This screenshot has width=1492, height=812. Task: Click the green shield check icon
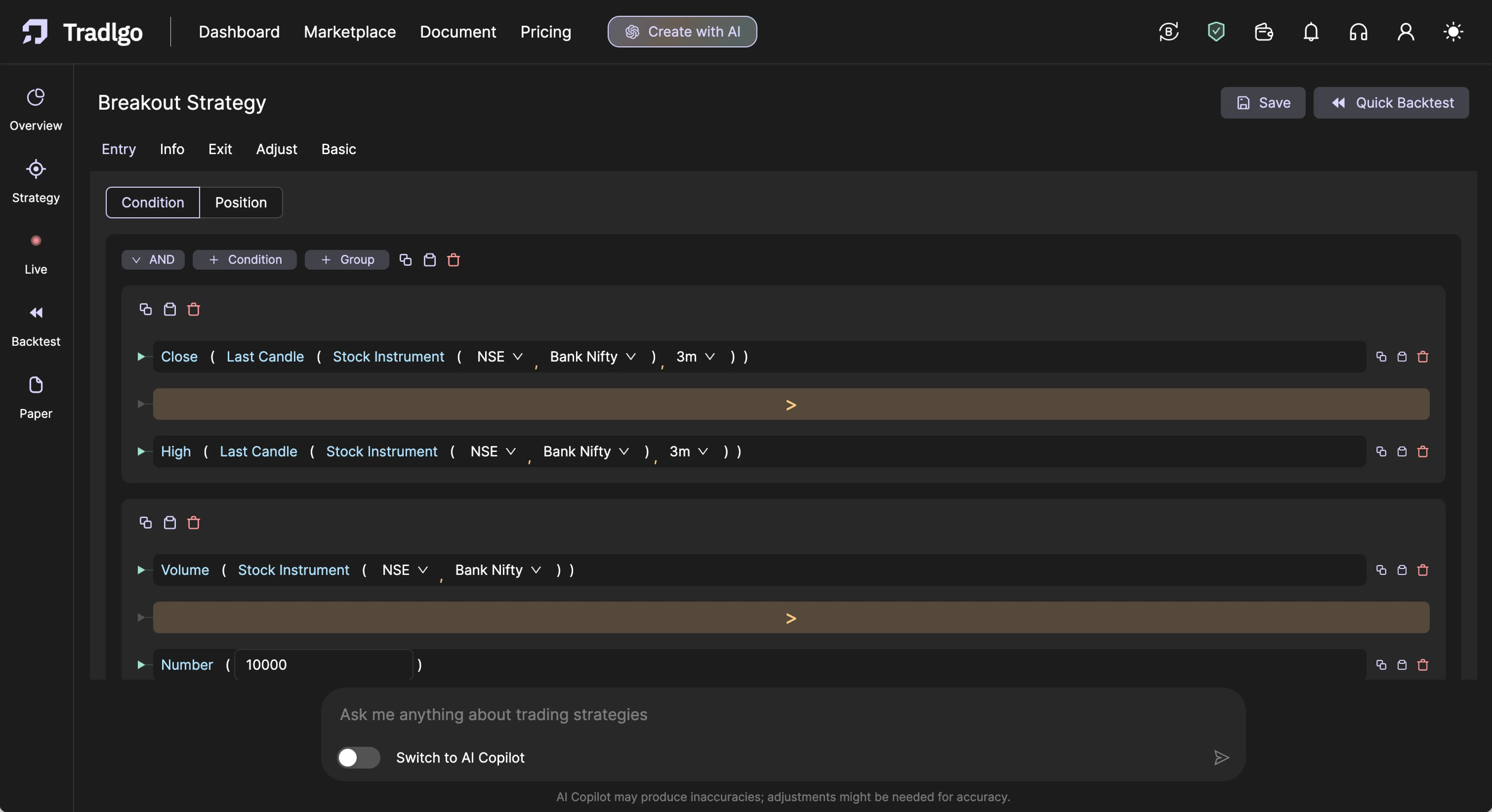pos(1216,32)
